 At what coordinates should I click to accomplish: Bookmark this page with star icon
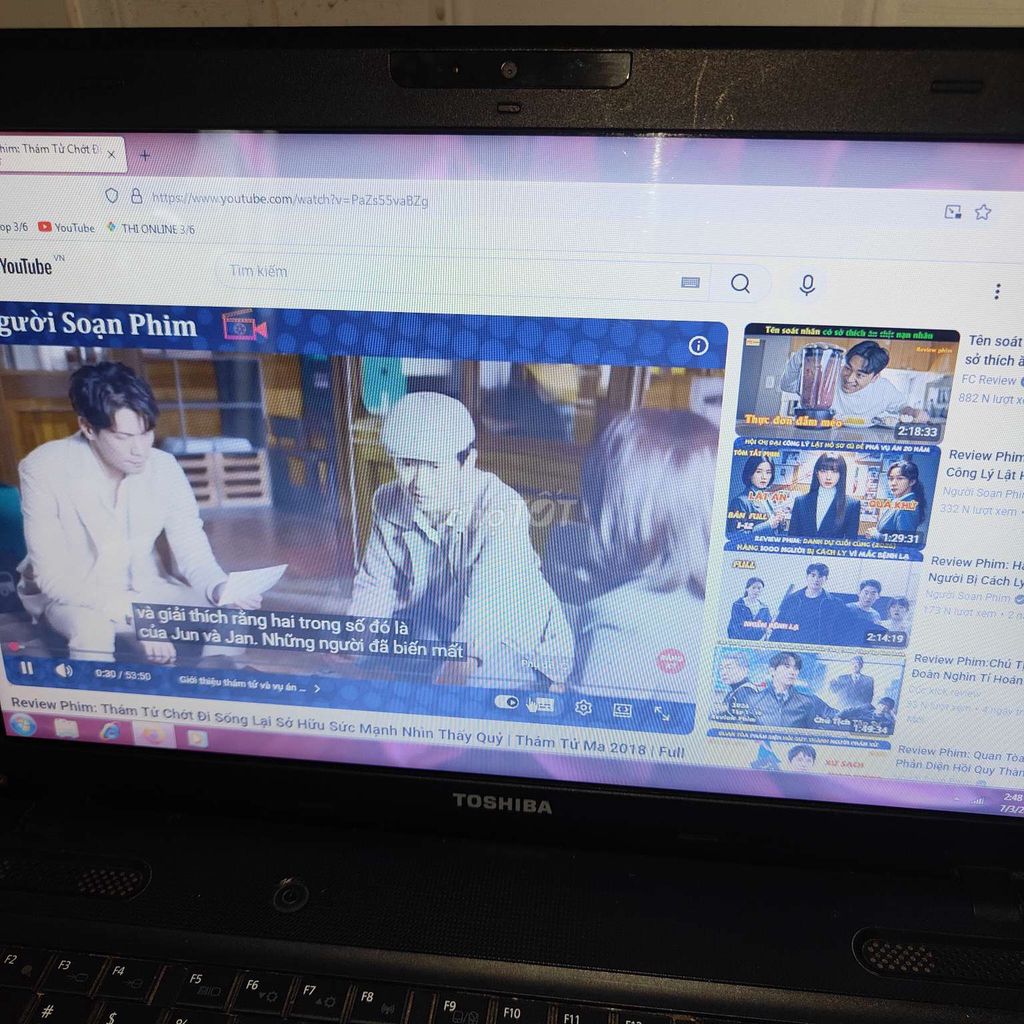pyautogui.click(x=983, y=212)
